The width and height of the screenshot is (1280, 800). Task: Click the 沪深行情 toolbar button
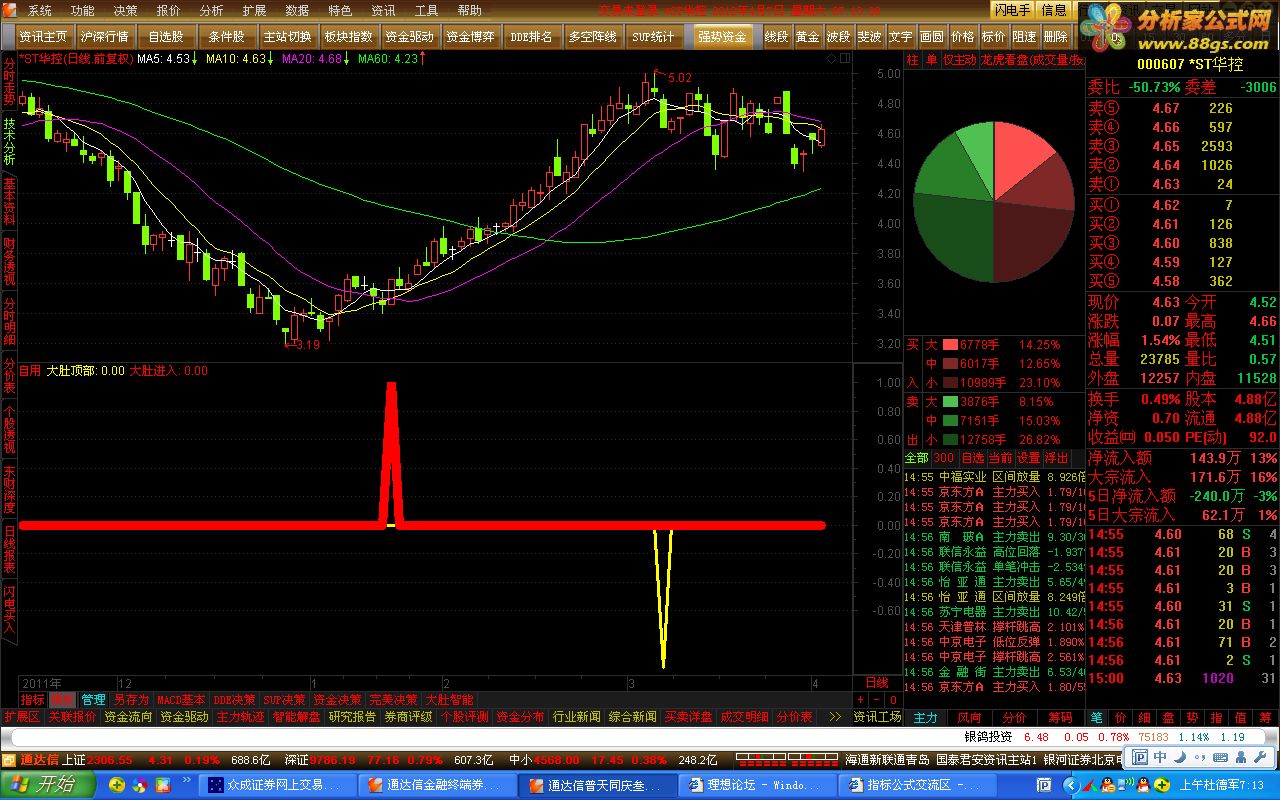tap(105, 37)
